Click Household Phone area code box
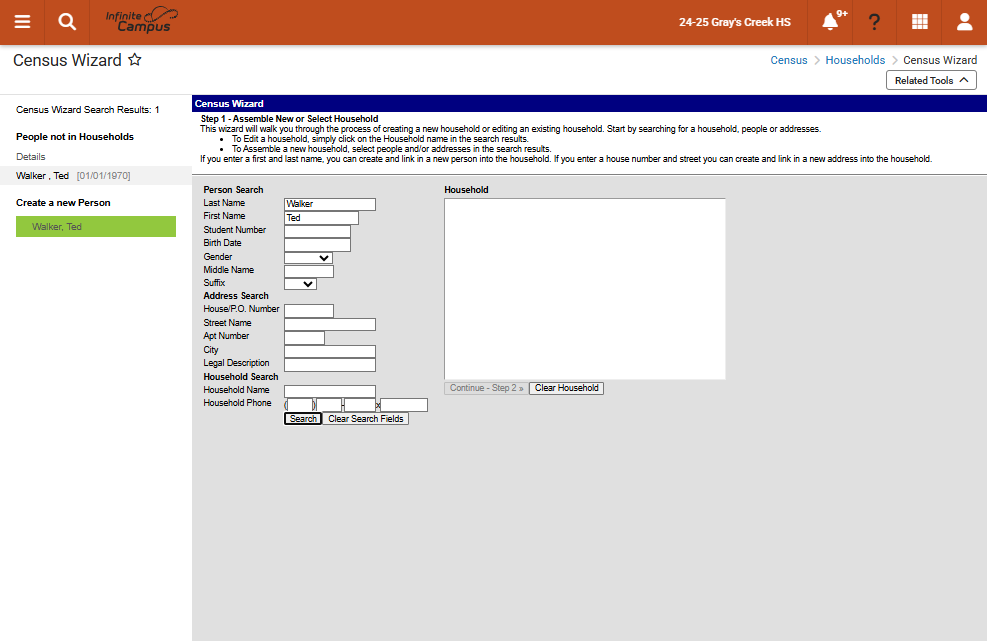The height and width of the screenshot is (641, 987). click(x=300, y=405)
